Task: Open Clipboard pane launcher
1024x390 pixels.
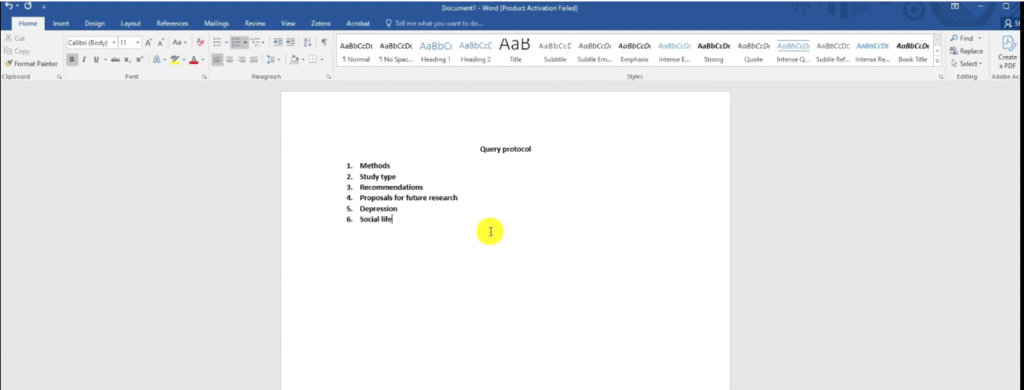Action: click(59, 77)
